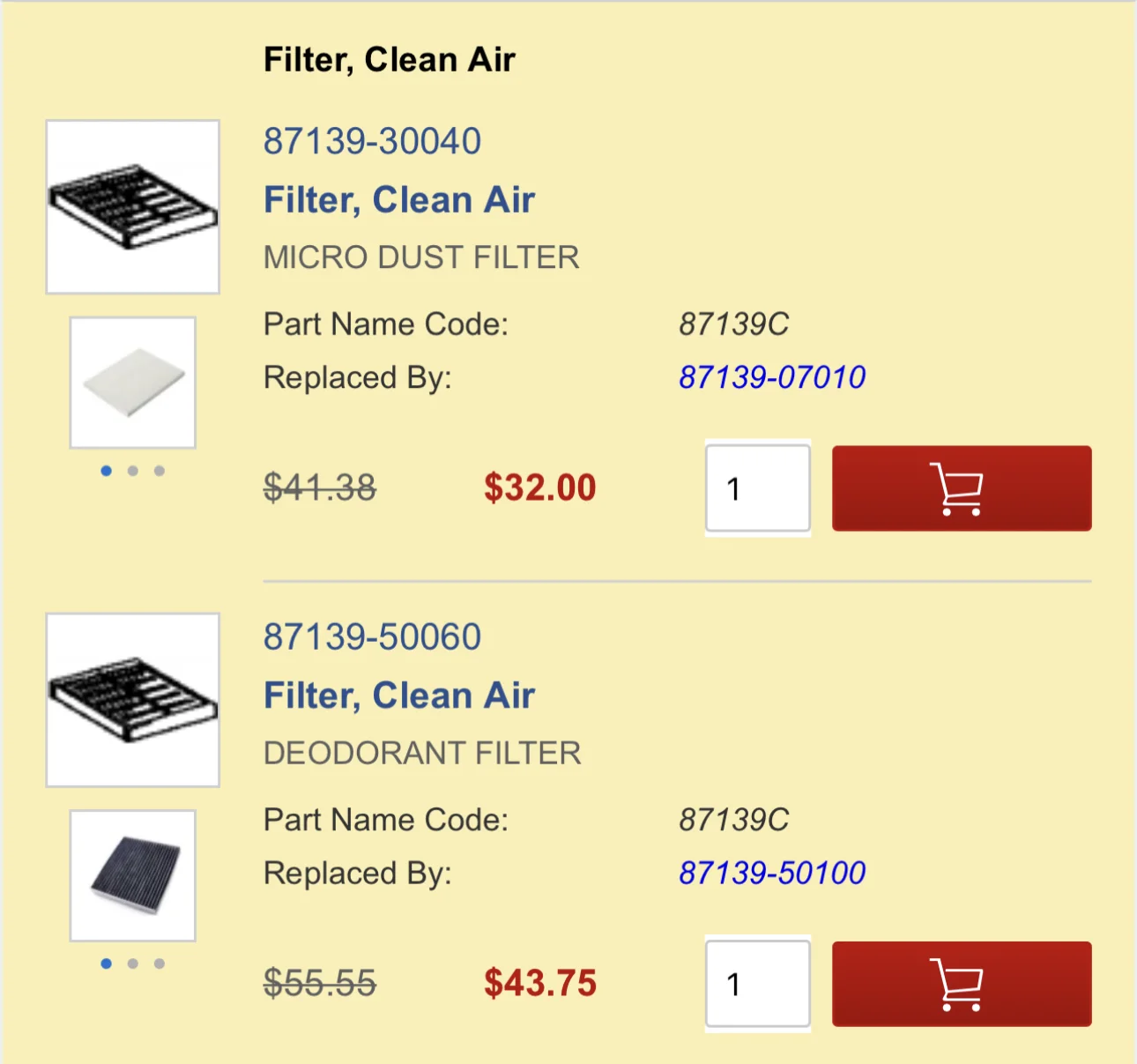Select second image dot for micro dust filter
This screenshot has height=1064, width=1137.
click(133, 471)
